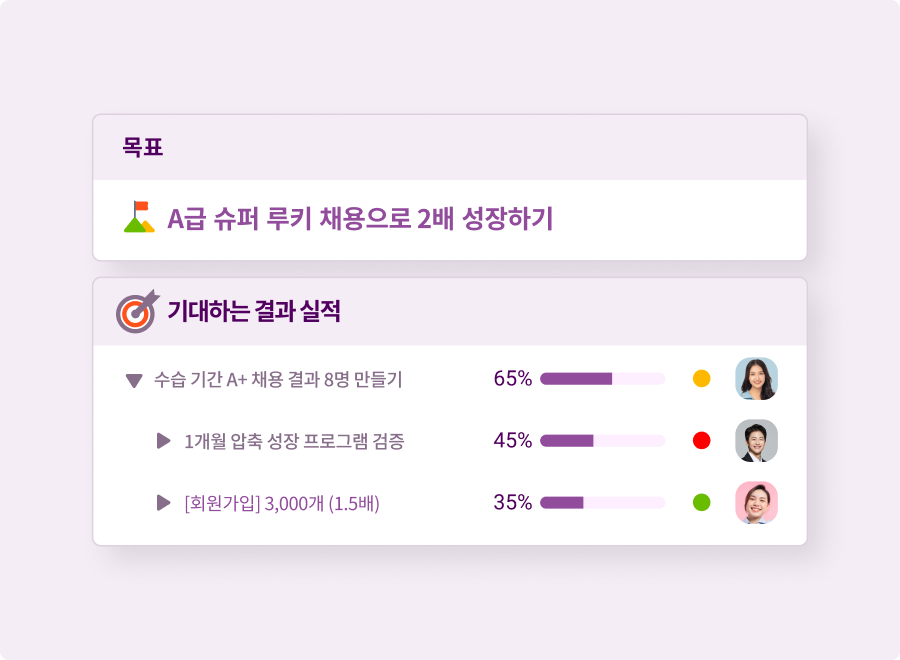Screen dimensions: 900x660
Task: Click the 목표 section header
Action: pos(143,148)
